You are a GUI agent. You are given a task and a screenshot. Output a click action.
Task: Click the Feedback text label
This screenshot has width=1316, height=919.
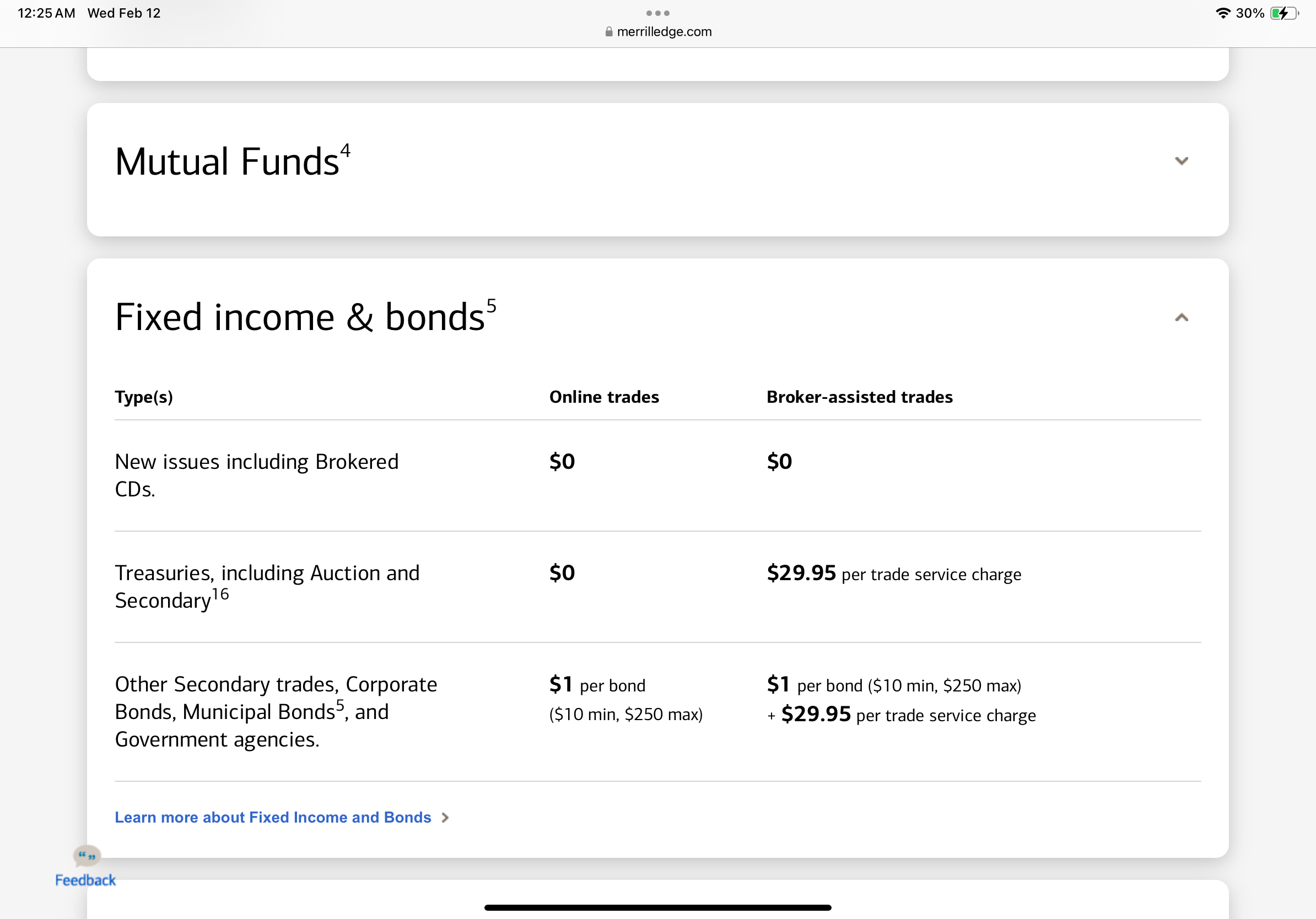[x=85, y=880]
